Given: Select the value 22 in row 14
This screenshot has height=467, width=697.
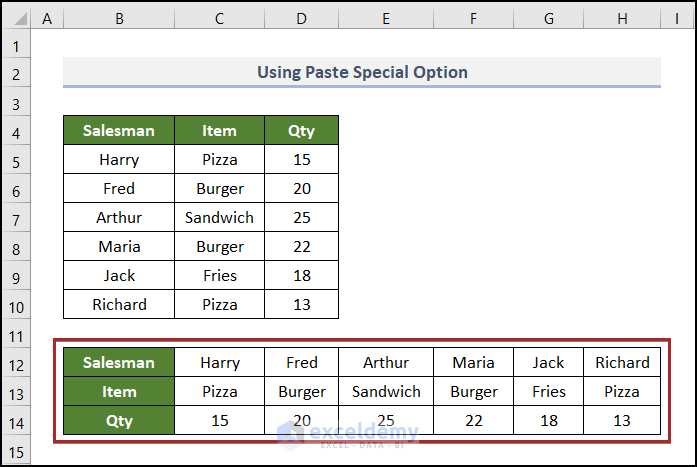Looking at the screenshot, I should [473, 421].
